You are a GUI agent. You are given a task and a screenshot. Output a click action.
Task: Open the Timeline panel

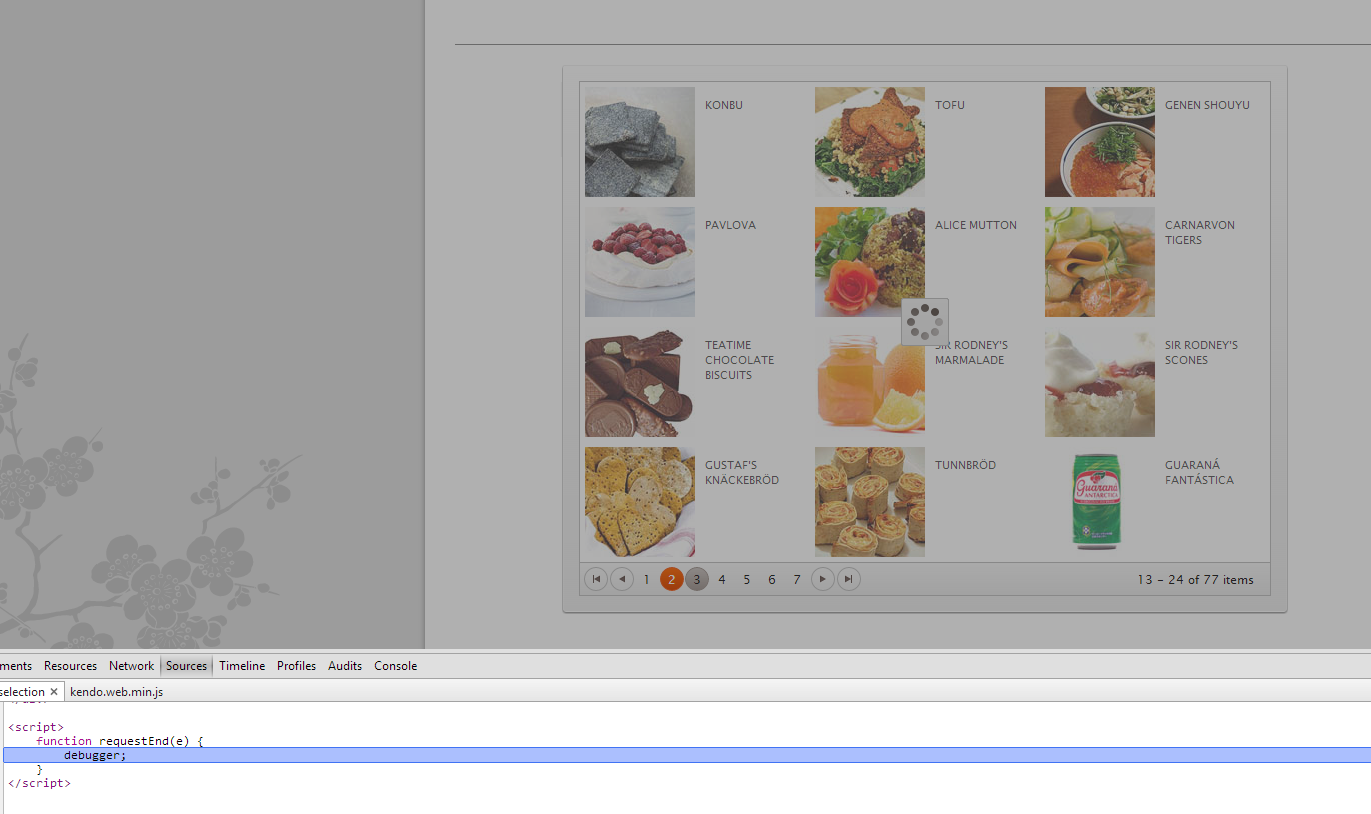pyautogui.click(x=242, y=666)
